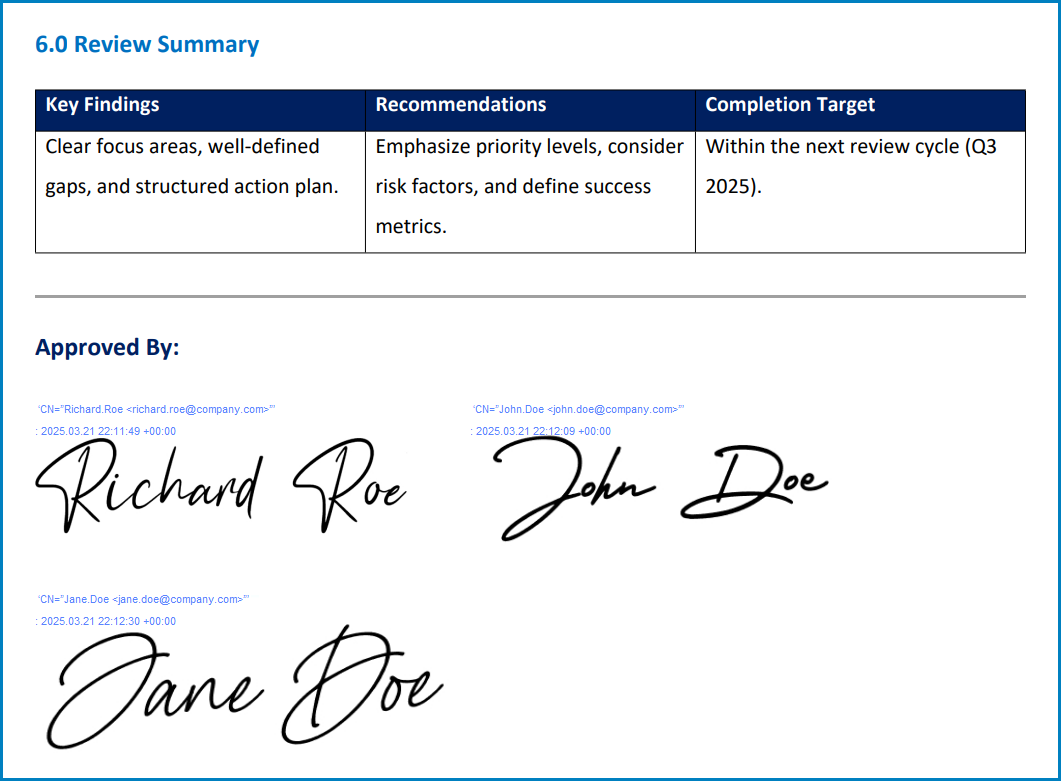
Task: Click the Jane Doe handwritten signature
Action: pyautogui.click(x=245, y=686)
